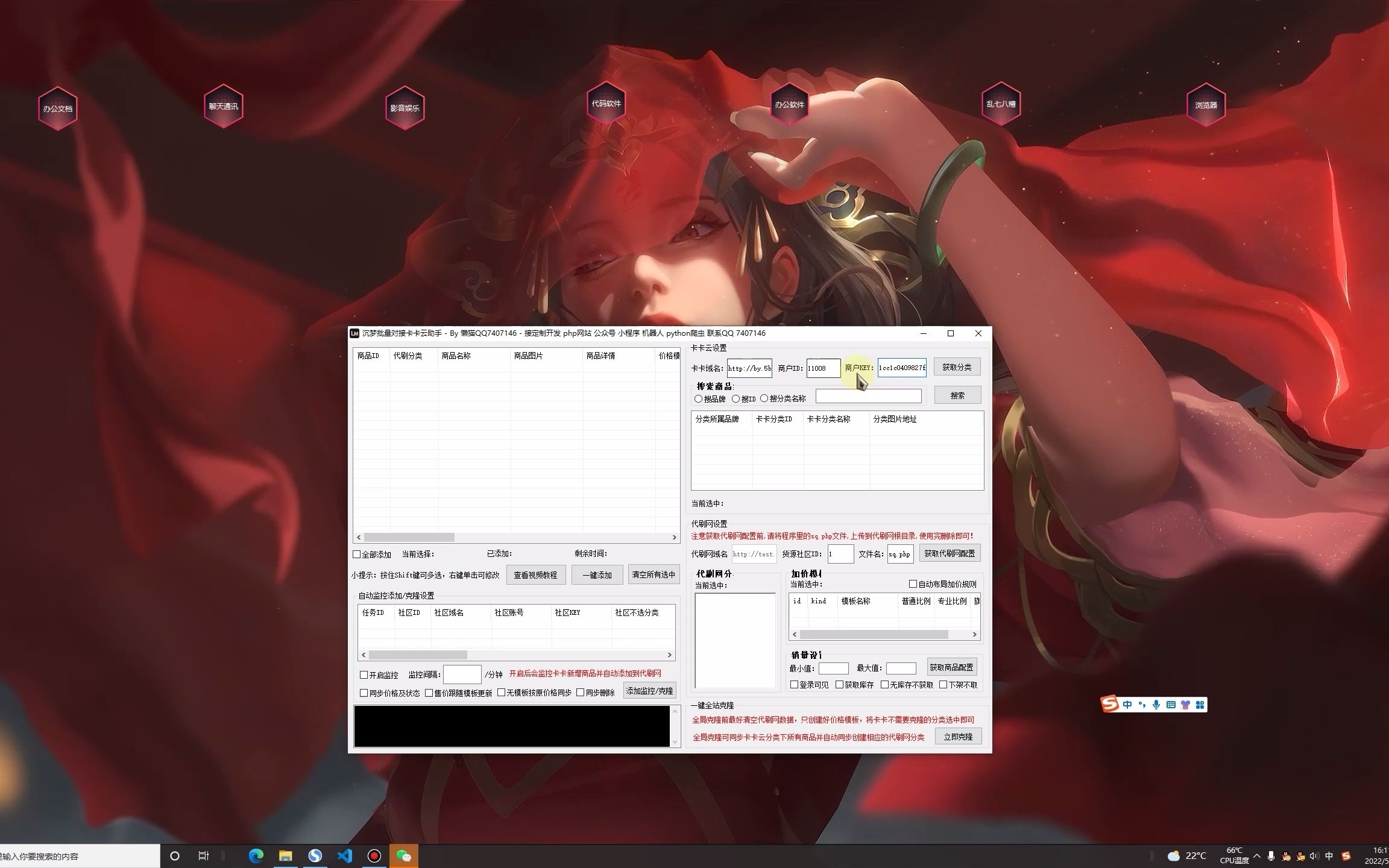Viewport: 1389px width, 868px height.
Task: Click the volume icon in system tray
Action: click(x=1315, y=856)
